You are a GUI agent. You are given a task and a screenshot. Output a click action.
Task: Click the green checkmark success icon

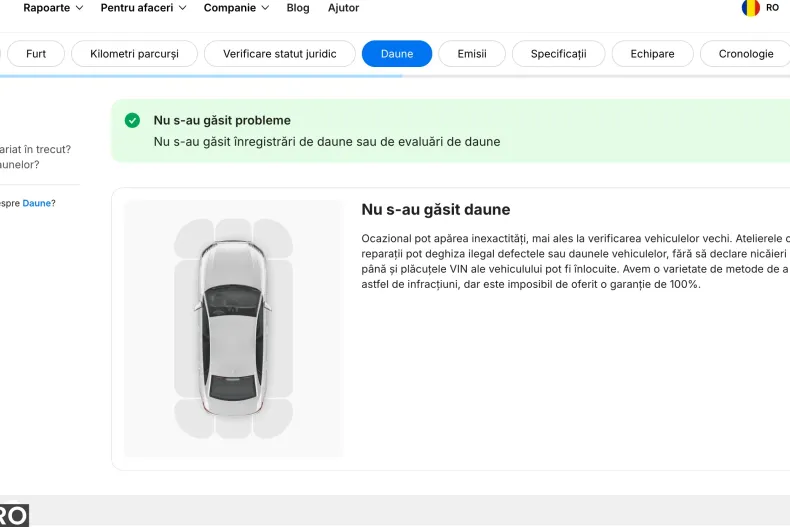click(x=133, y=120)
